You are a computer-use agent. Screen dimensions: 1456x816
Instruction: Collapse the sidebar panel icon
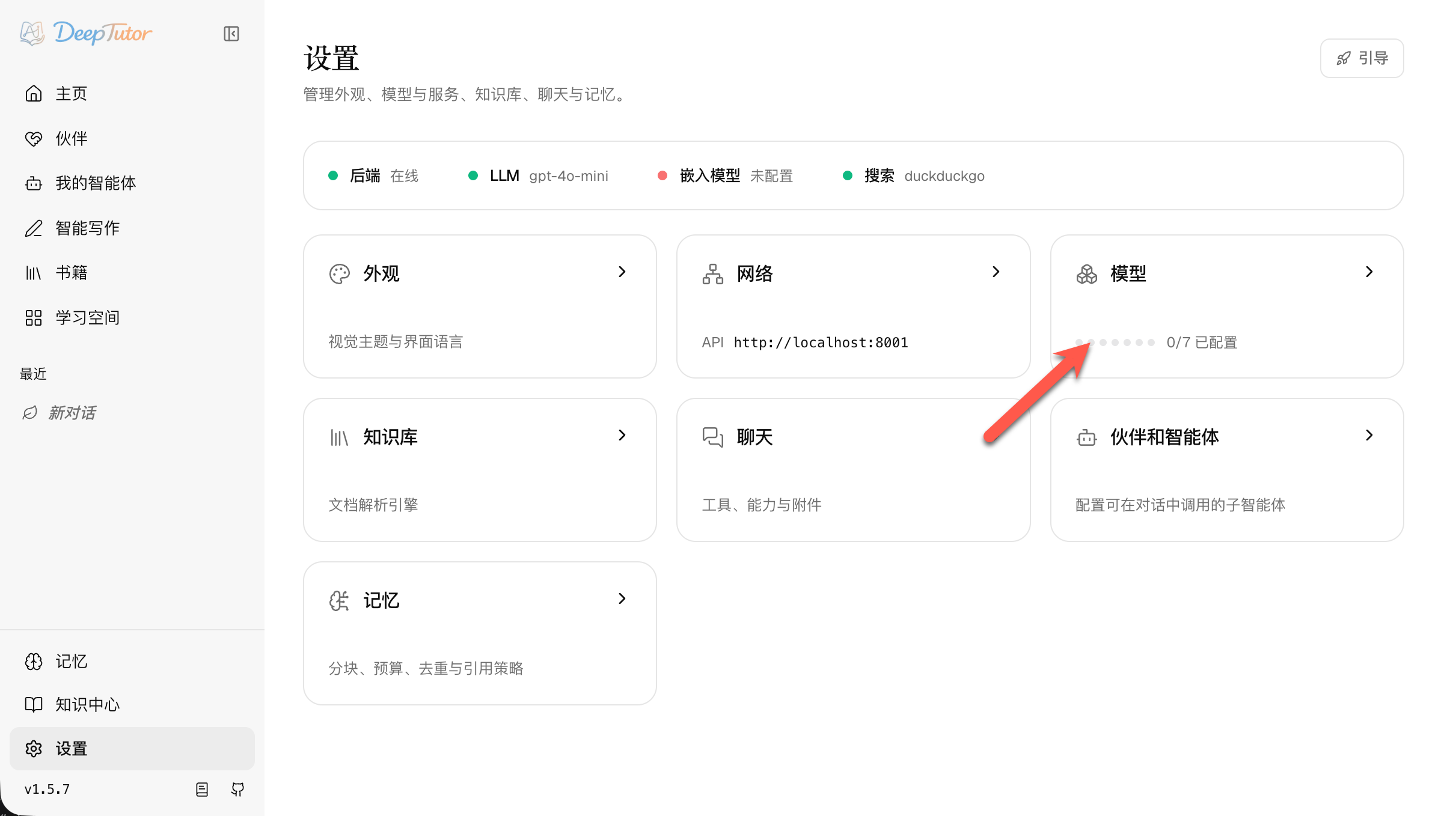[231, 34]
